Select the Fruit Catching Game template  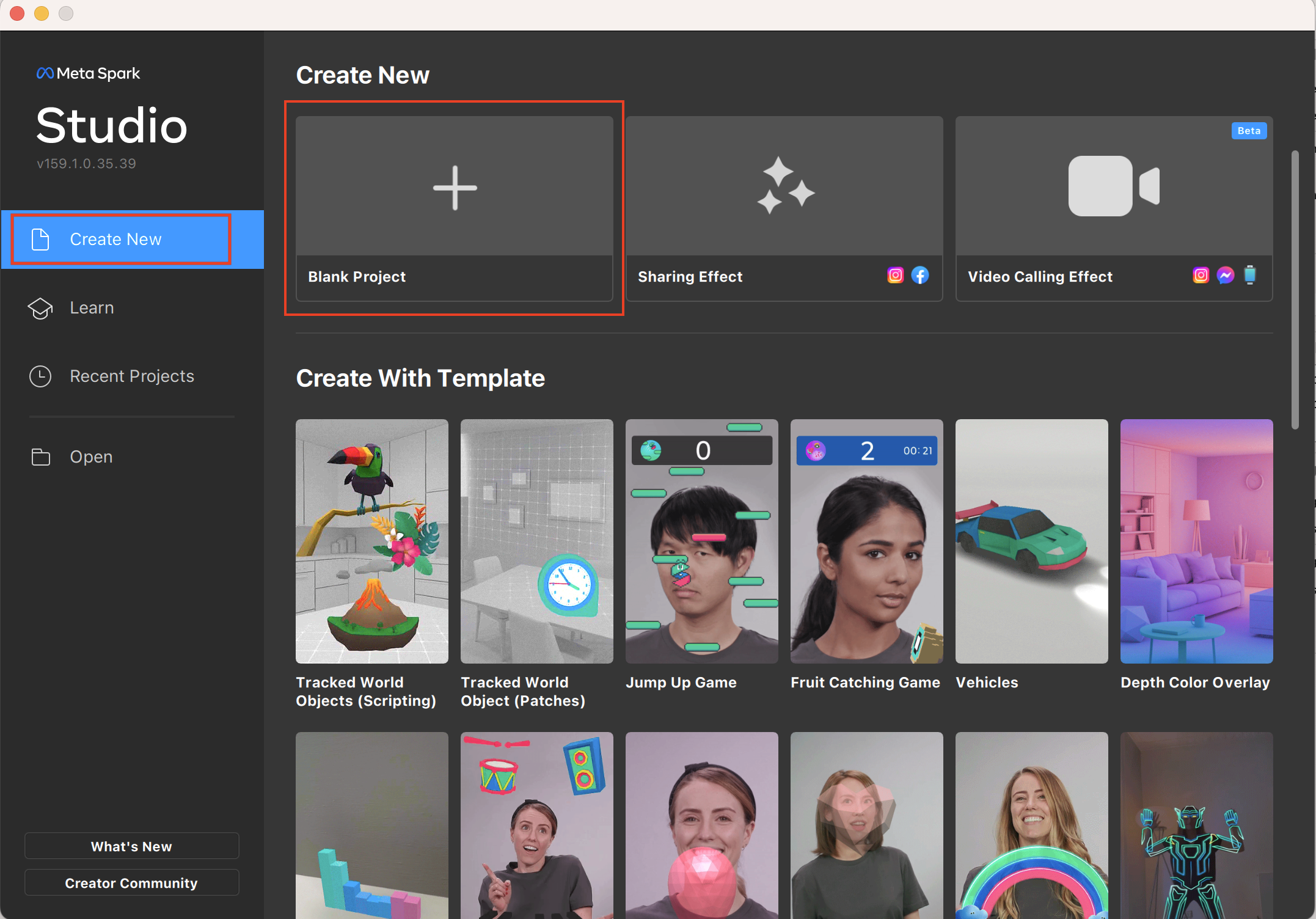[x=866, y=541]
